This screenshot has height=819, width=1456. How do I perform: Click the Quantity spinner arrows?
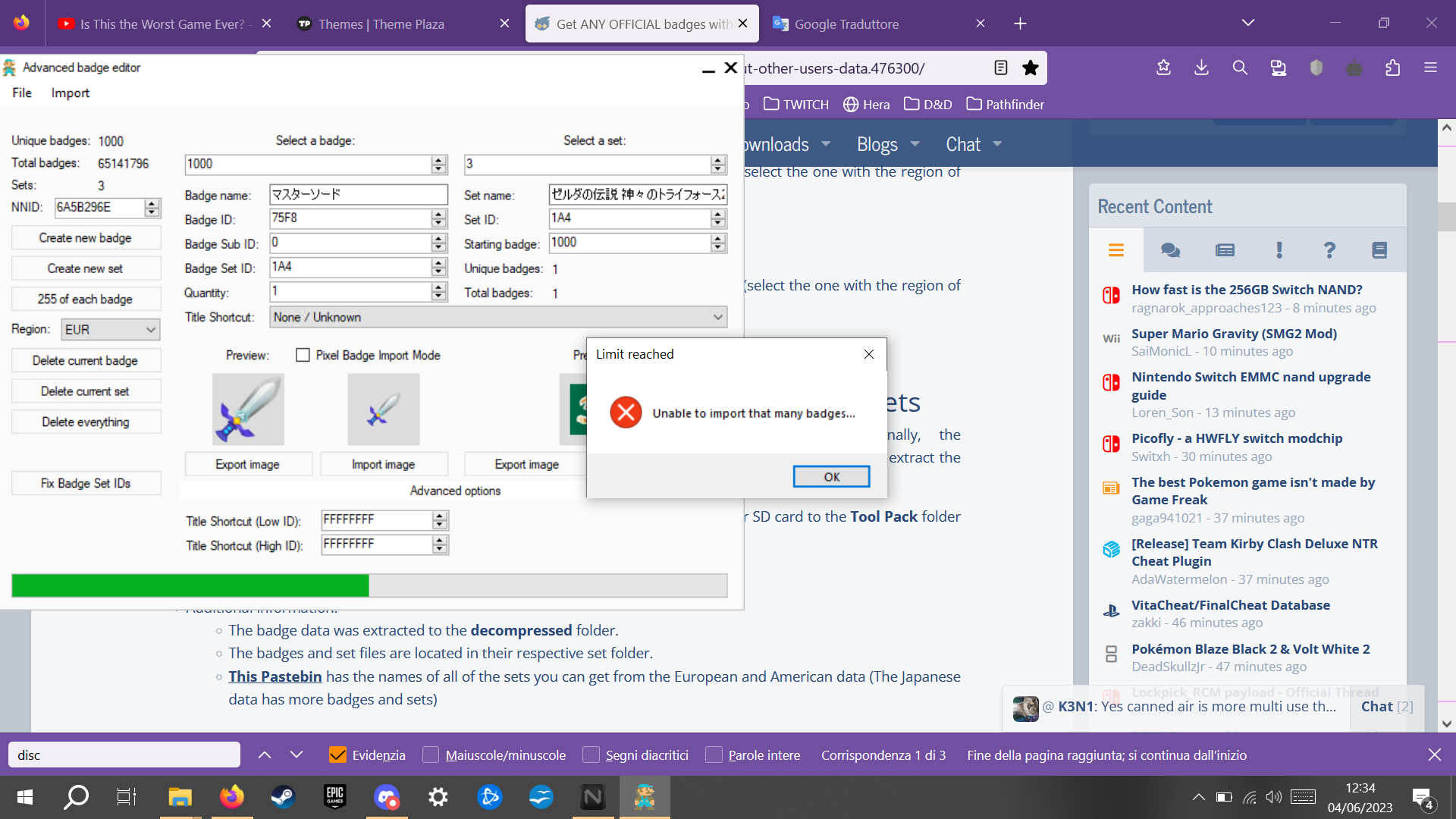pos(438,291)
